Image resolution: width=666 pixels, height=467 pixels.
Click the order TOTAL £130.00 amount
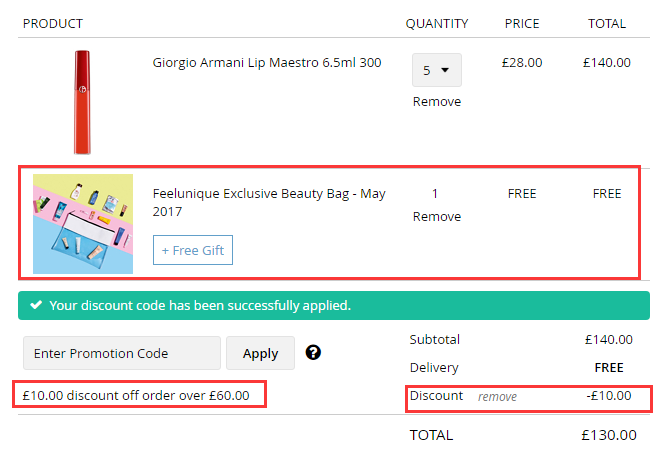coord(609,435)
